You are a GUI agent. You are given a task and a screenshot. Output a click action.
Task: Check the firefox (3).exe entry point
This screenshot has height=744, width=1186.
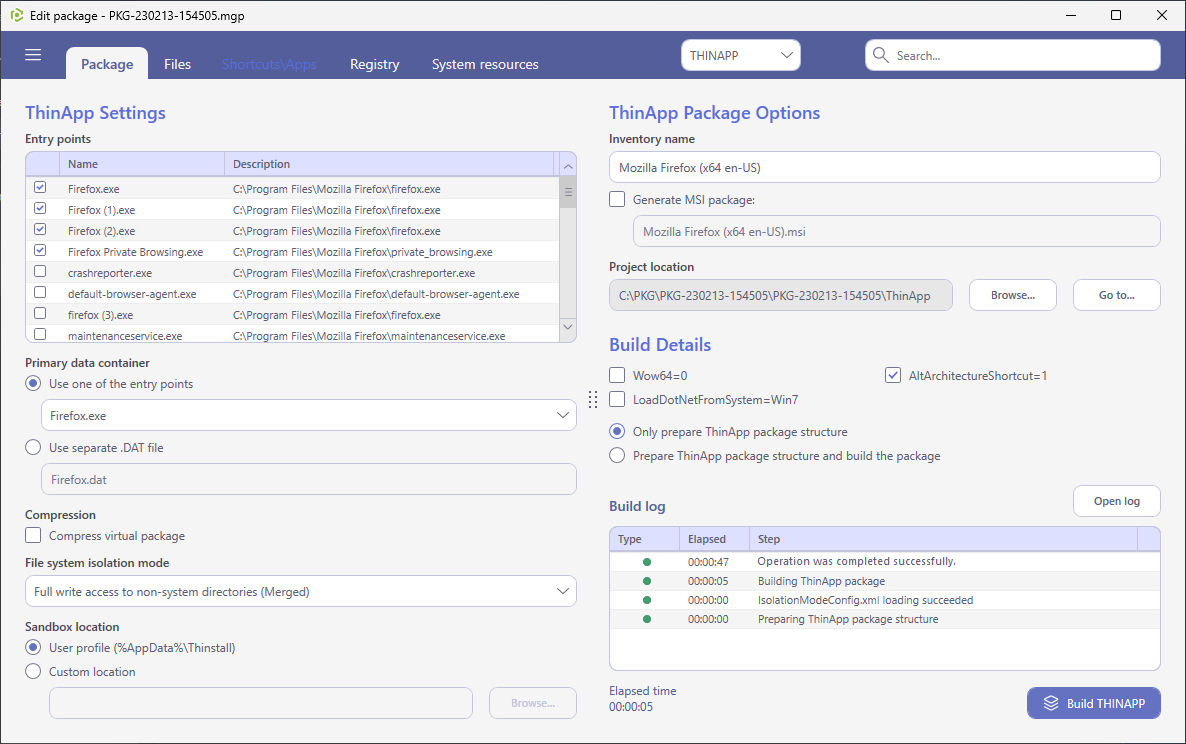40,314
